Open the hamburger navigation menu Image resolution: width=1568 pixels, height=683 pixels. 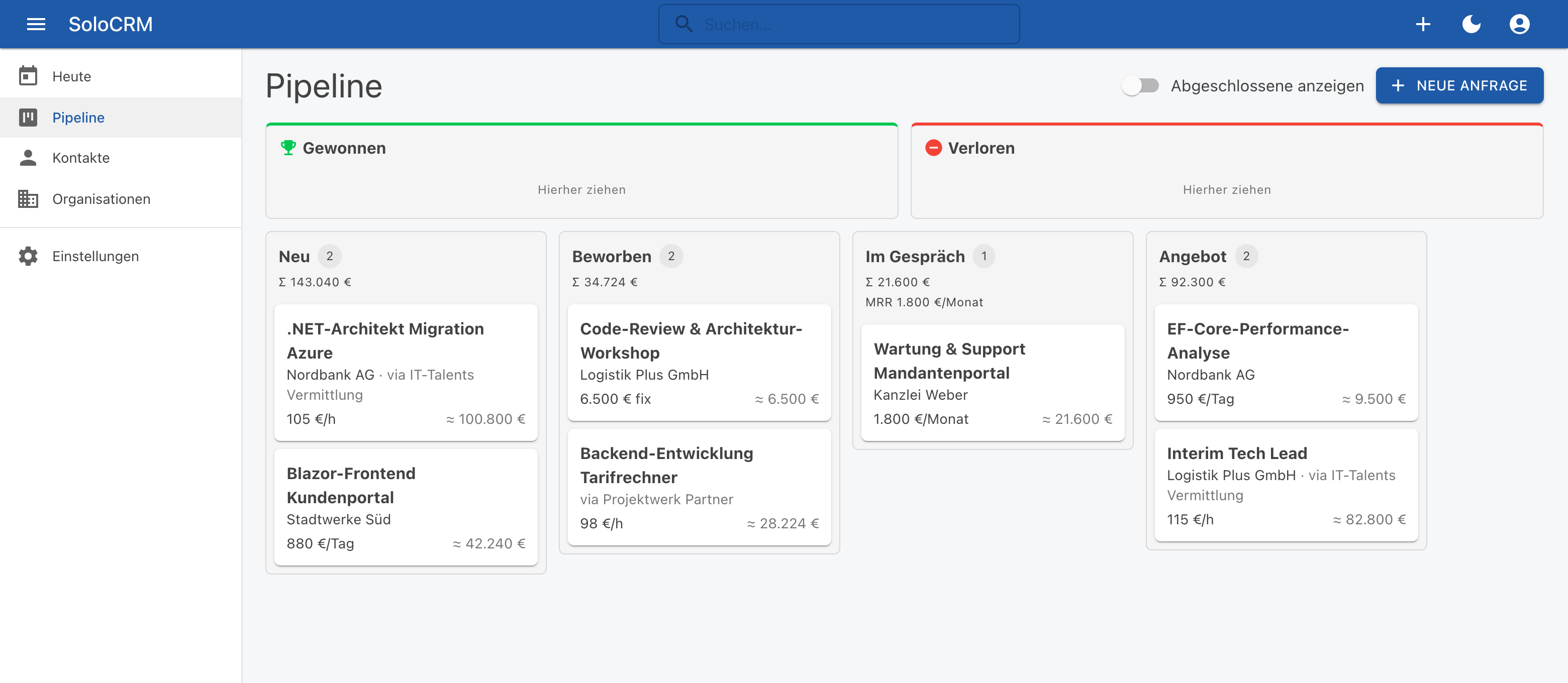[x=36, y=24]
